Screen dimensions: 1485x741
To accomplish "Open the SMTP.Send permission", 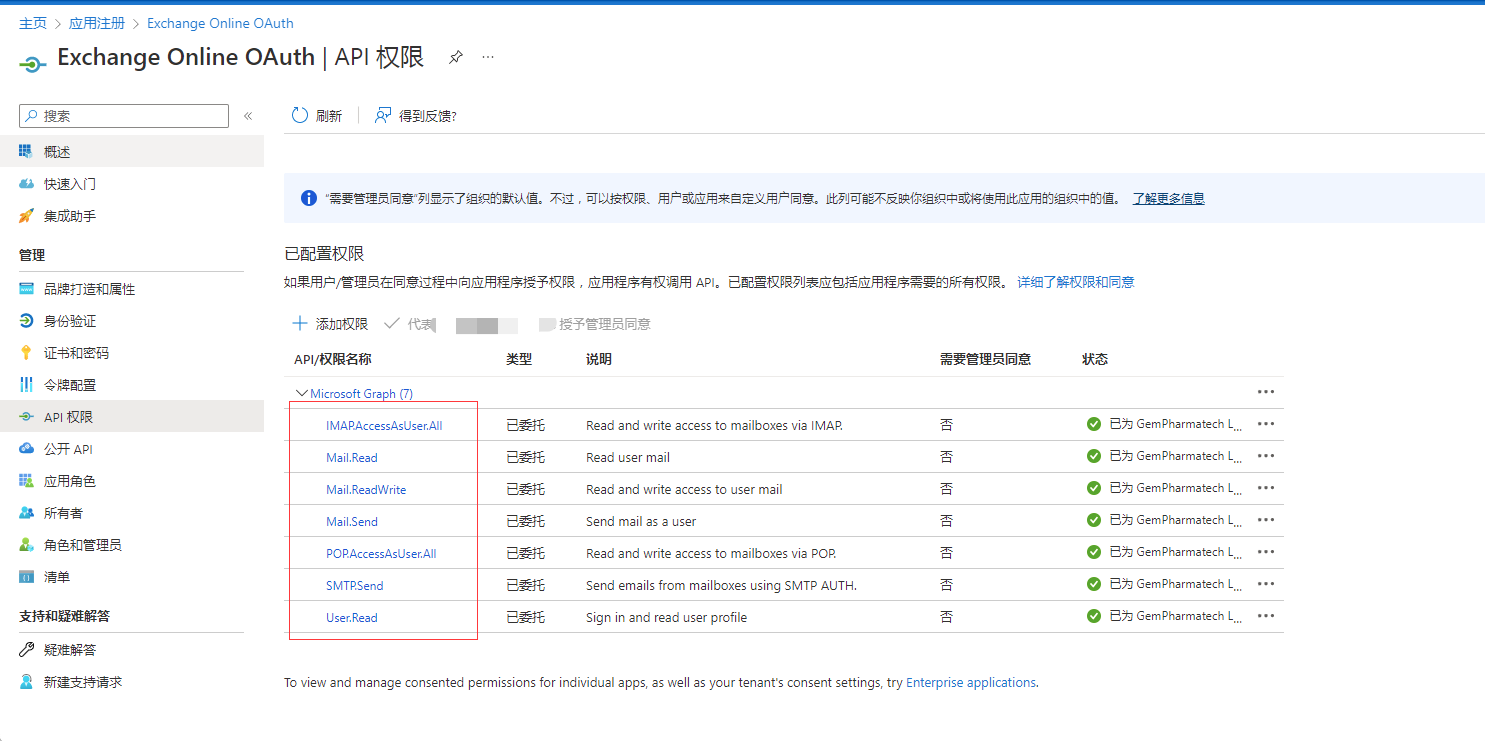I will click(x=355, y=586).
